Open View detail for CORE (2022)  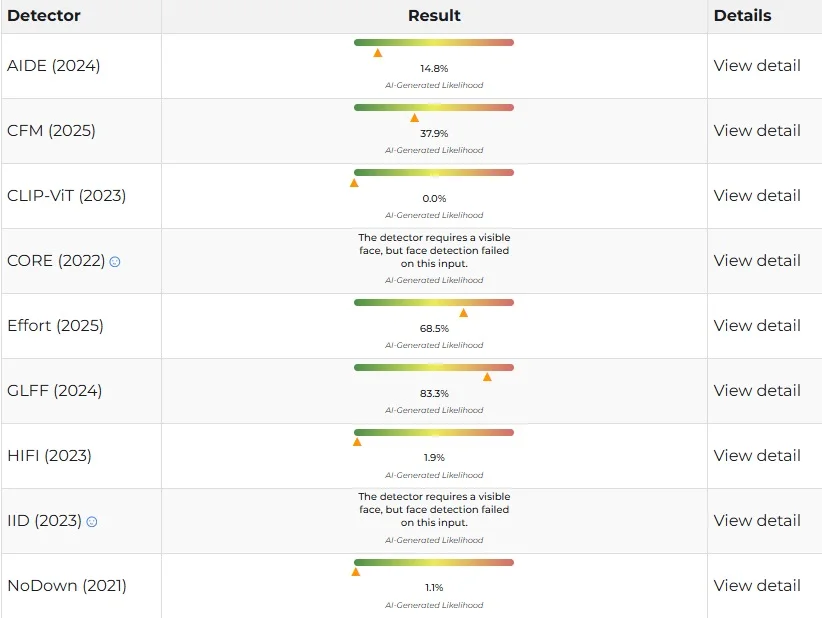pyautogui.click(x=757, y=261)
